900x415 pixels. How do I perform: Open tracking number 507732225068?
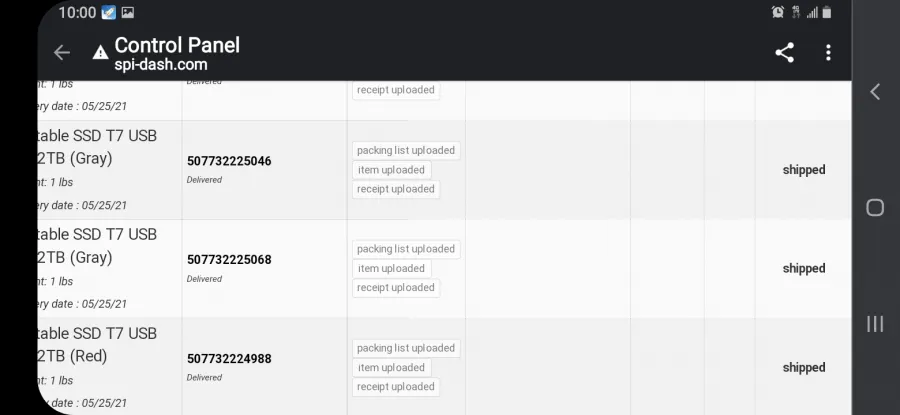coord(229,260)
